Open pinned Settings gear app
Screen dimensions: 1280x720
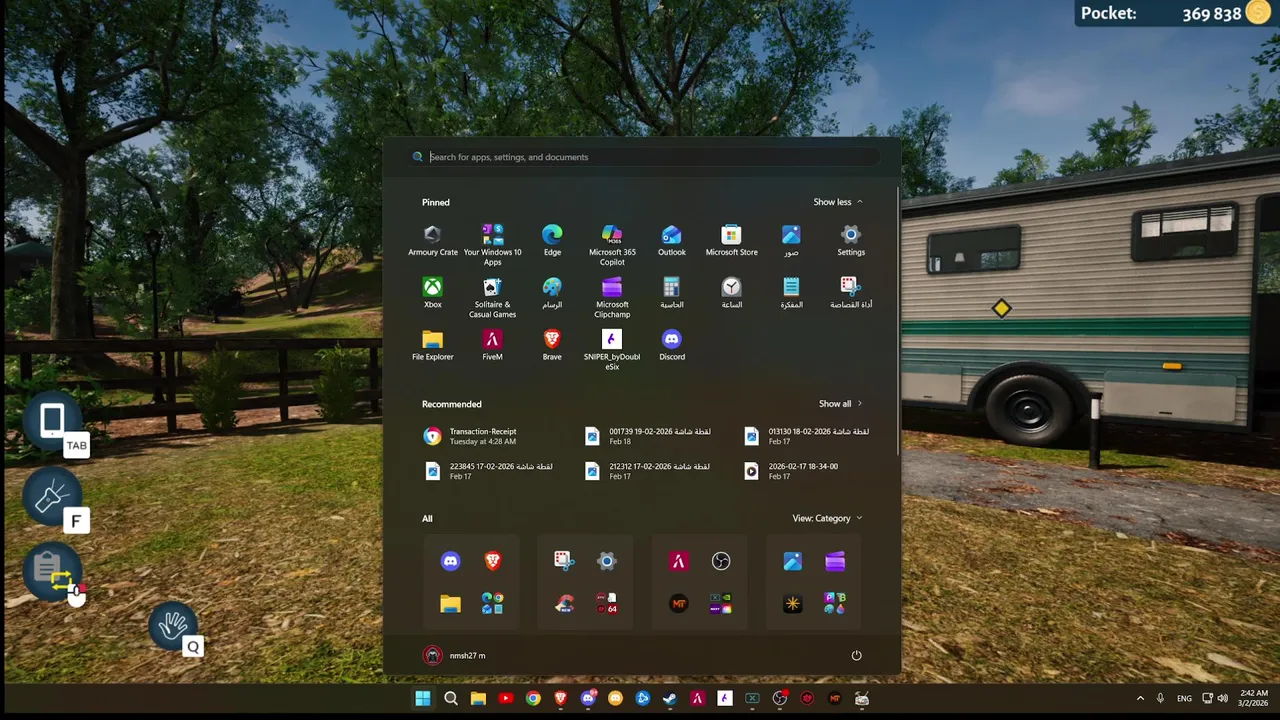(851, 240)
